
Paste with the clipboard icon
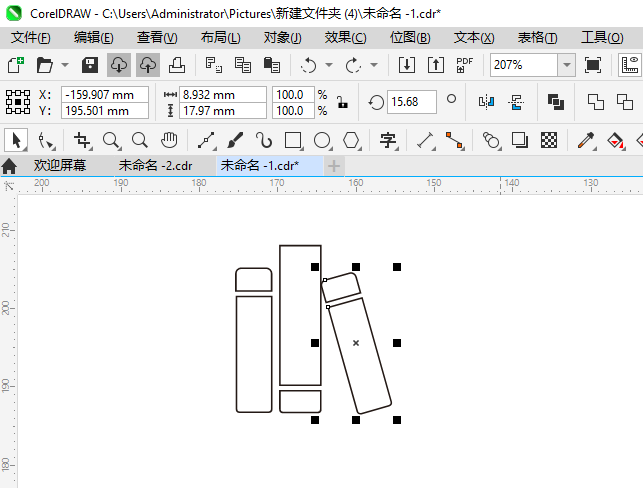(271, 65)
